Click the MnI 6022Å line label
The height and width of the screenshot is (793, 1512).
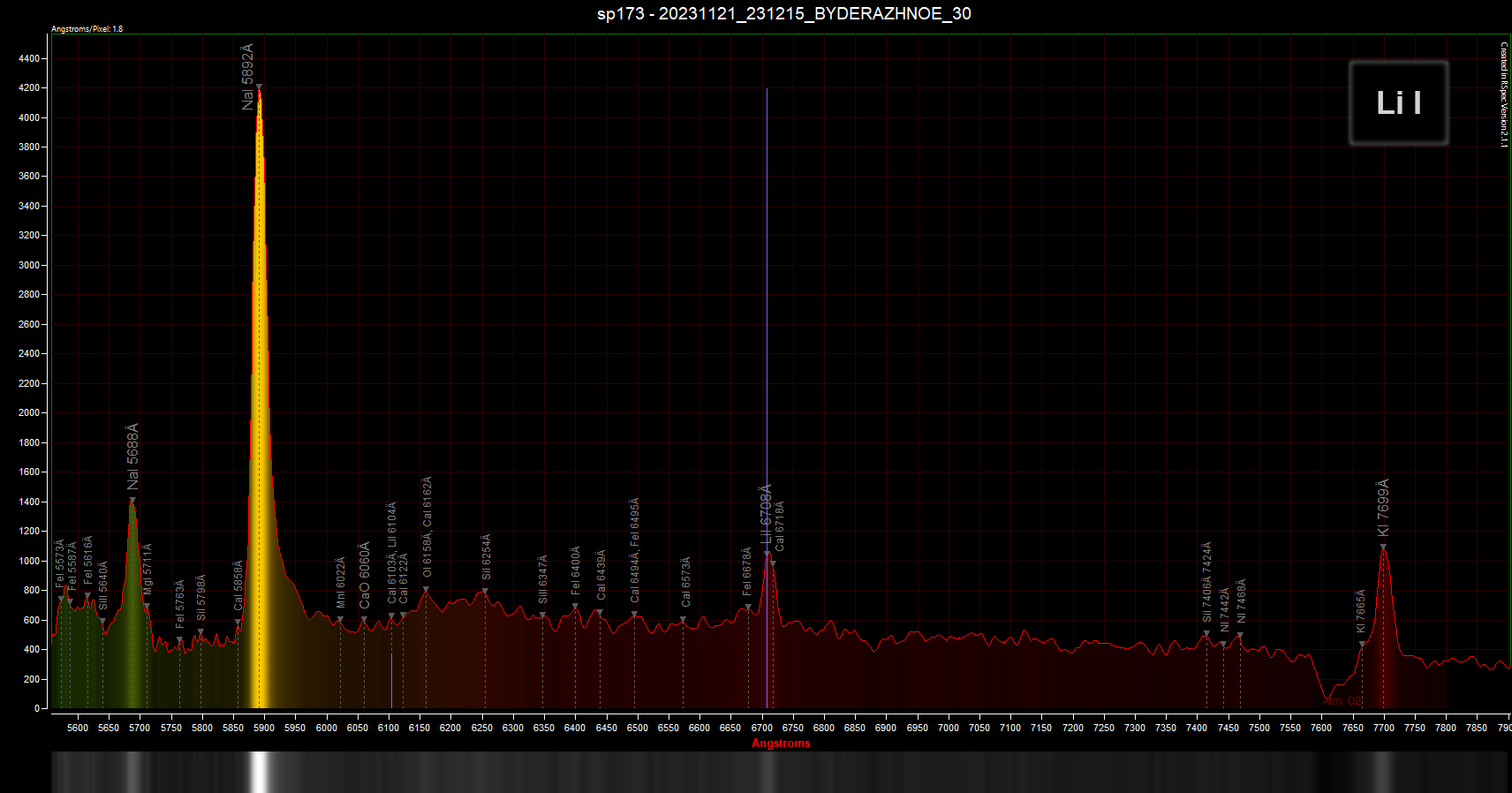click(341, 582)
